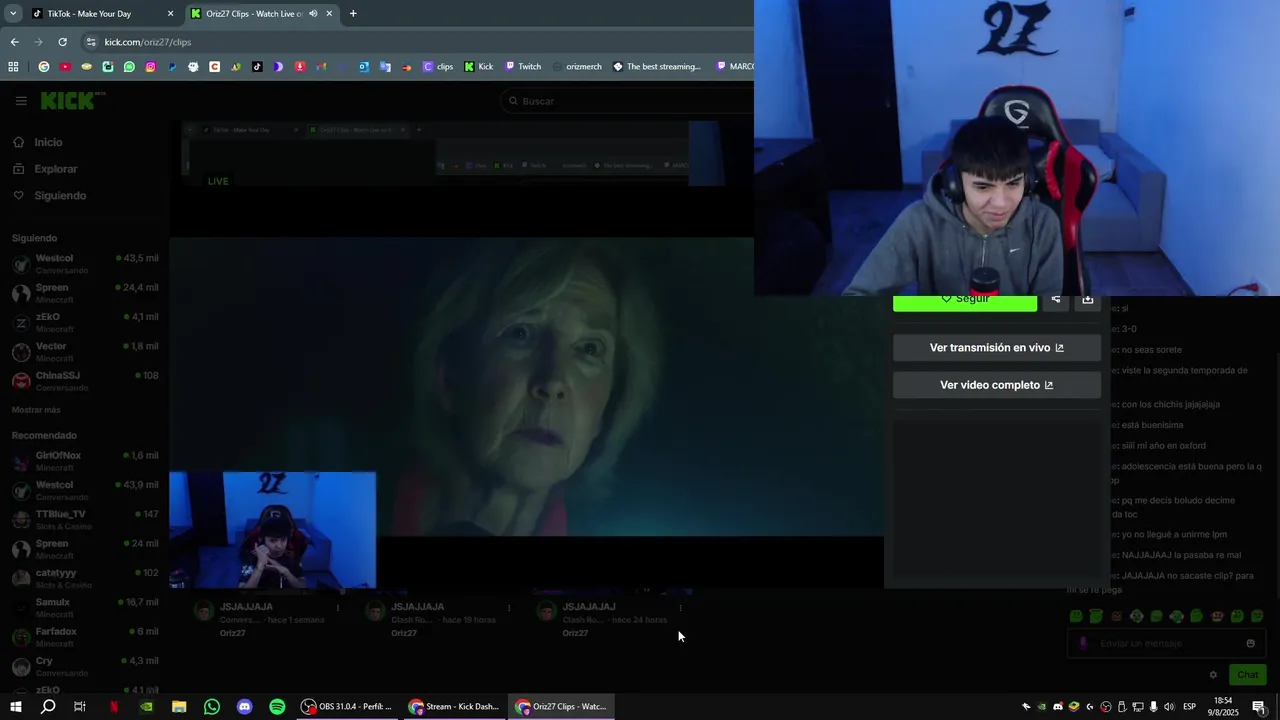Open the Kick bookmark
This screenshot has width=1280, height=720.
pyautogui.click(x=479, y=67)
